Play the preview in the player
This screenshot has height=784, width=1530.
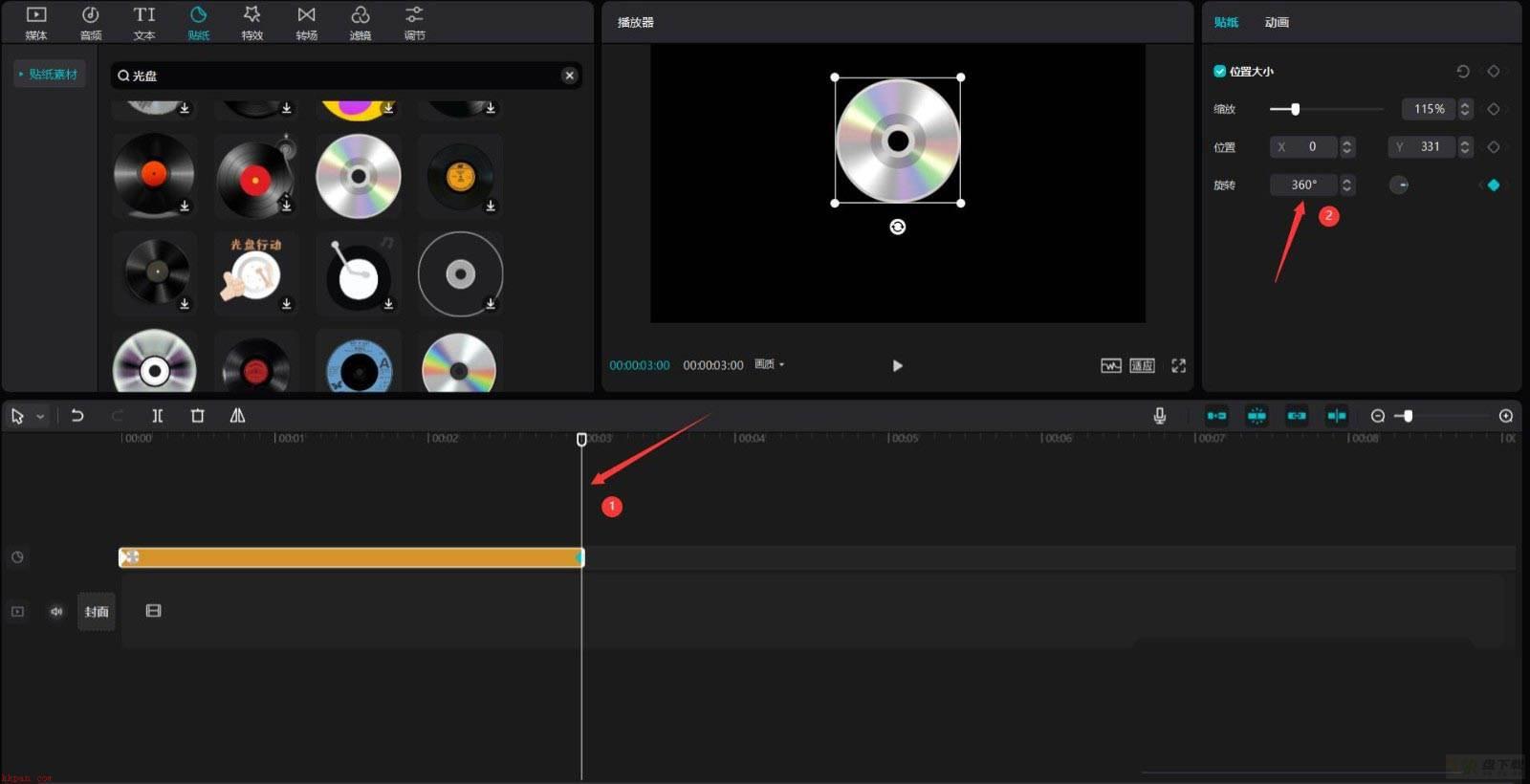click(897, 365)
